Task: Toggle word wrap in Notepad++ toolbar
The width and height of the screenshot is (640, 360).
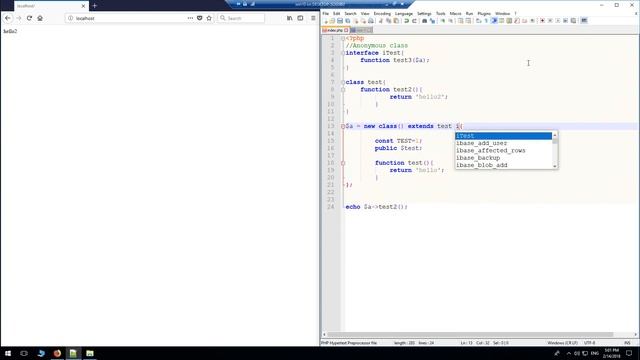Action: 478,20
